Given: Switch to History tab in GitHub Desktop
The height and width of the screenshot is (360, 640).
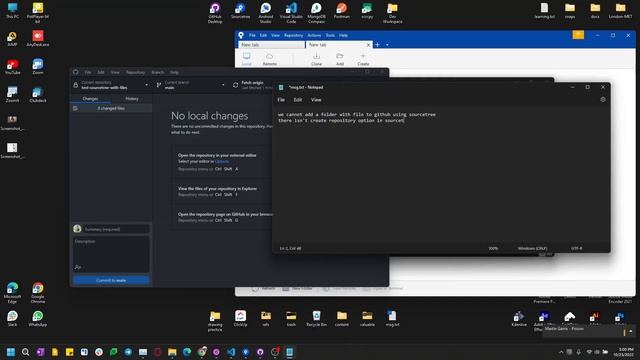Looking at the screenshot, I should point(131,99).
